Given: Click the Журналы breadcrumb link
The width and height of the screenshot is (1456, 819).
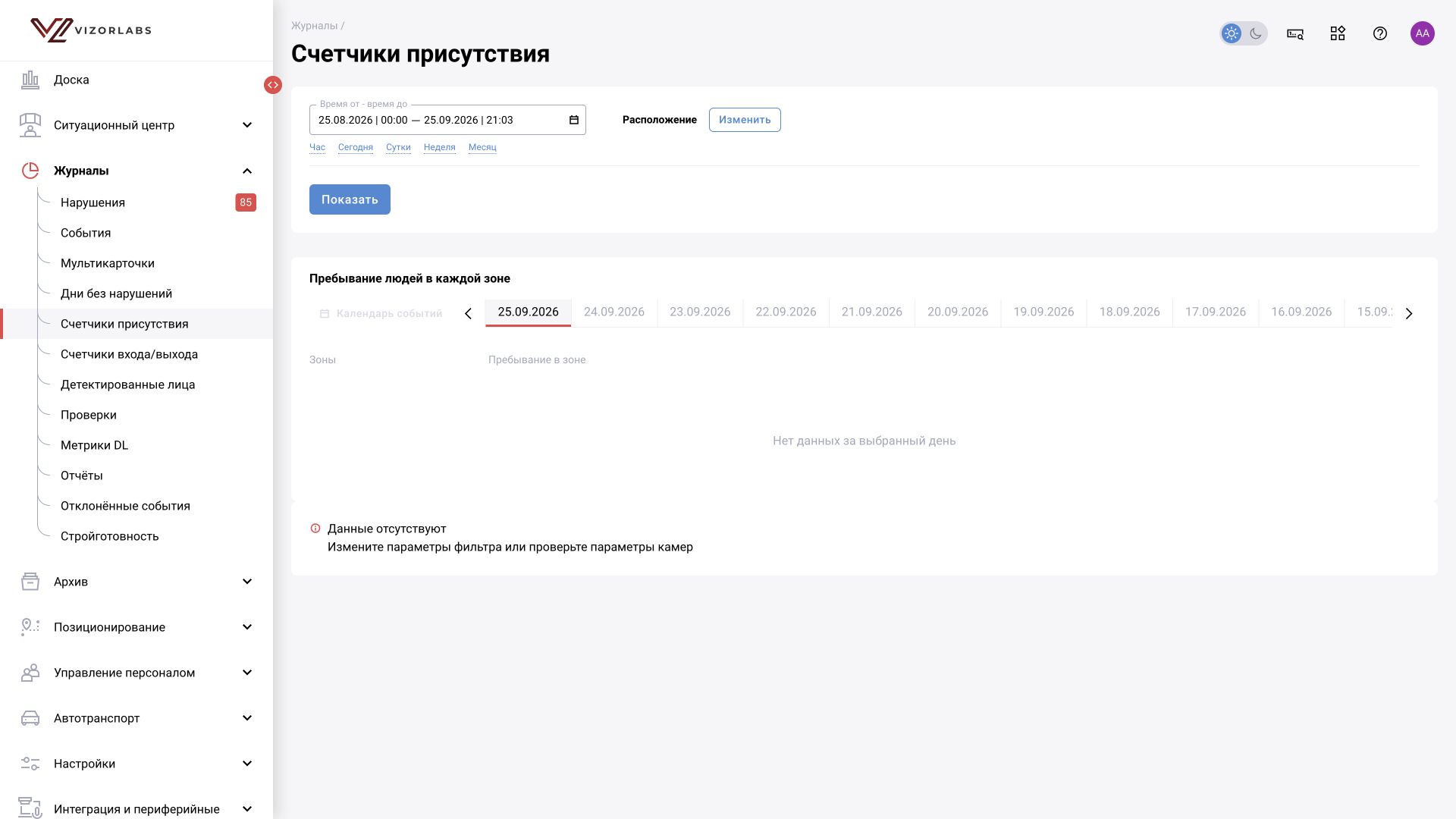Looking at the screenshot, I should (314, 26).
